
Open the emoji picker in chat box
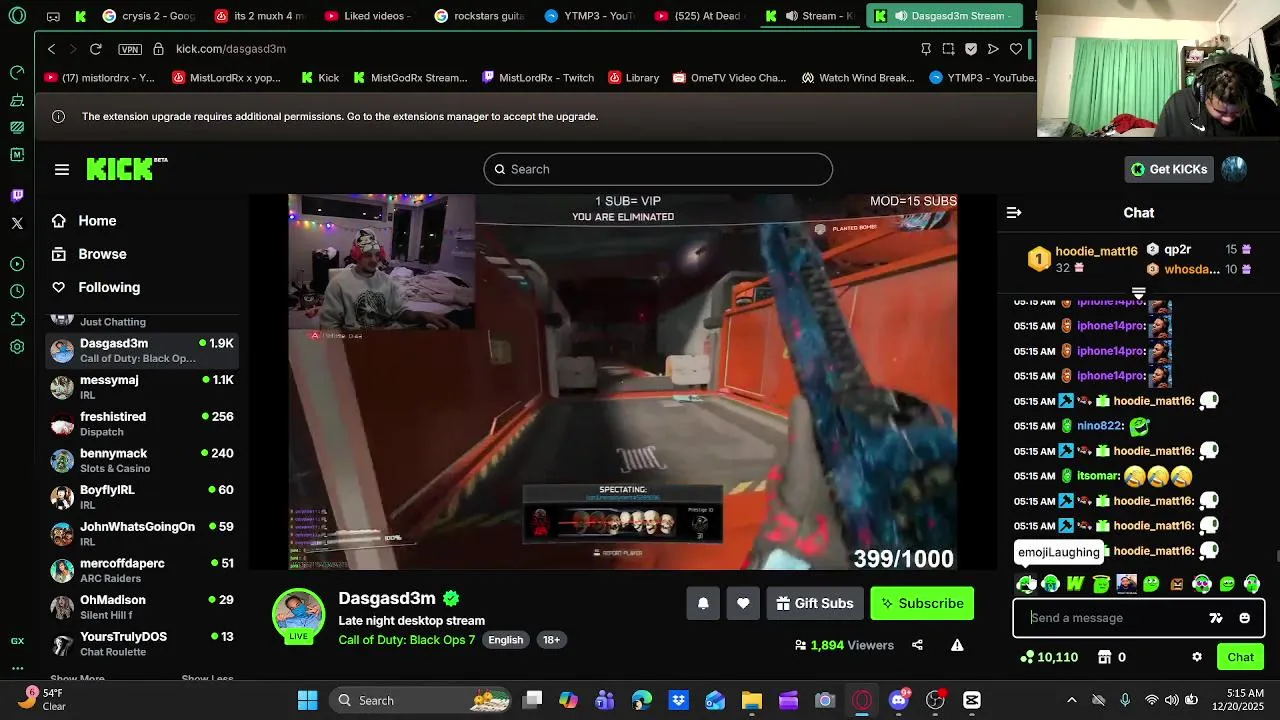[x=1245, y=618]
